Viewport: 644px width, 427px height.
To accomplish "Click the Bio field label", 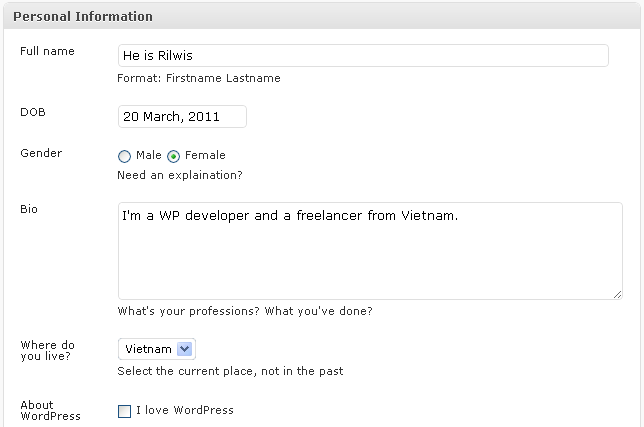I will pos(29,209).
